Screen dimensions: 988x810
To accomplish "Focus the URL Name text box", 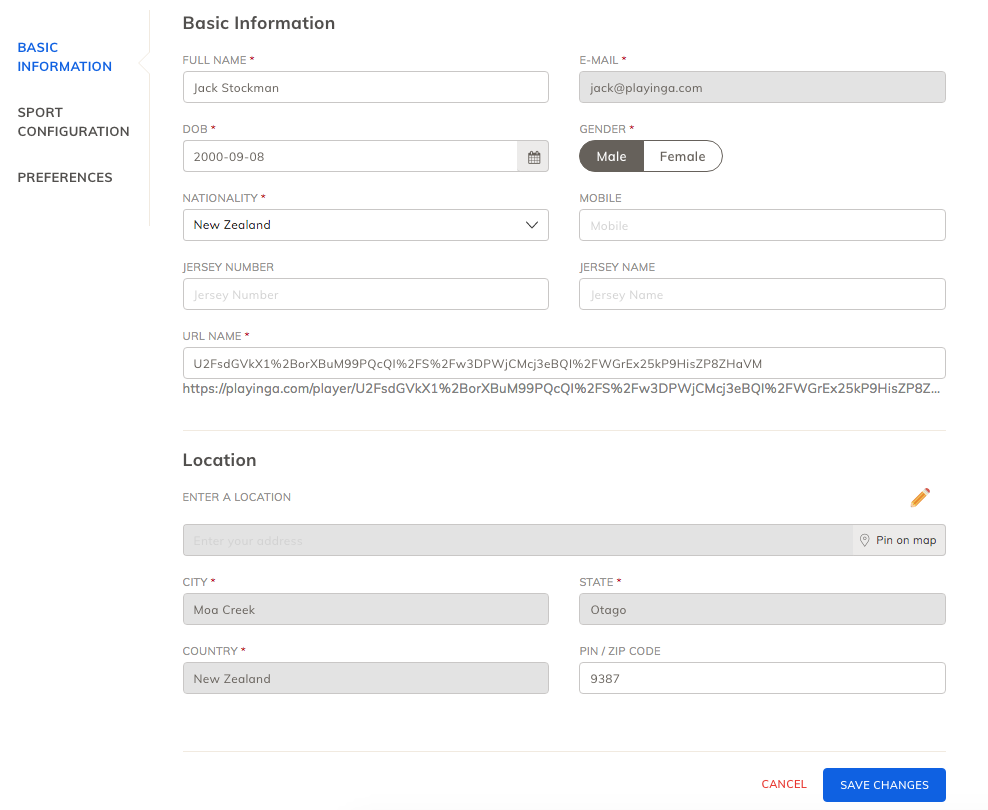I will coord(564,363).
